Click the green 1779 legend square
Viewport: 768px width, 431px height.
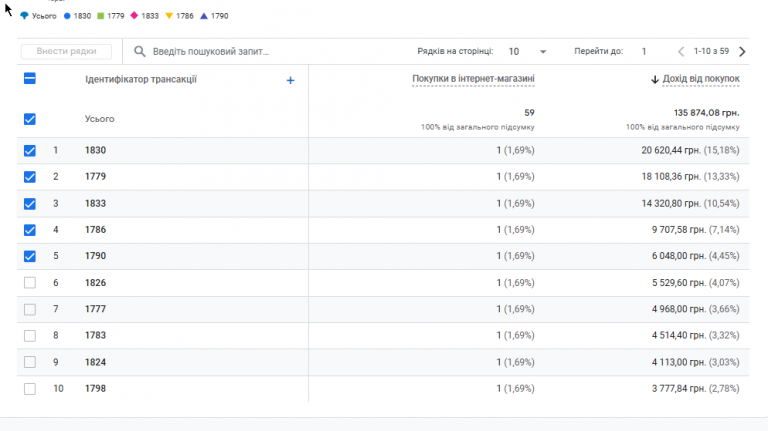(x=101, y=16)
